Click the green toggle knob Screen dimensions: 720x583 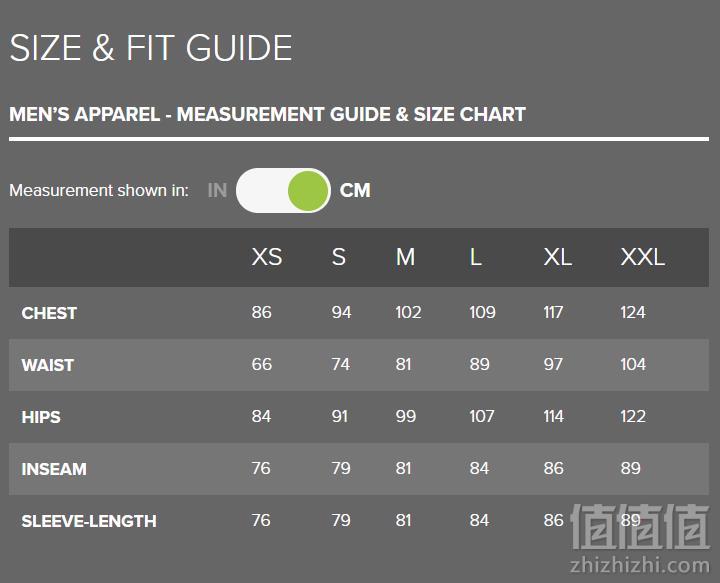(x=308, y=191)
